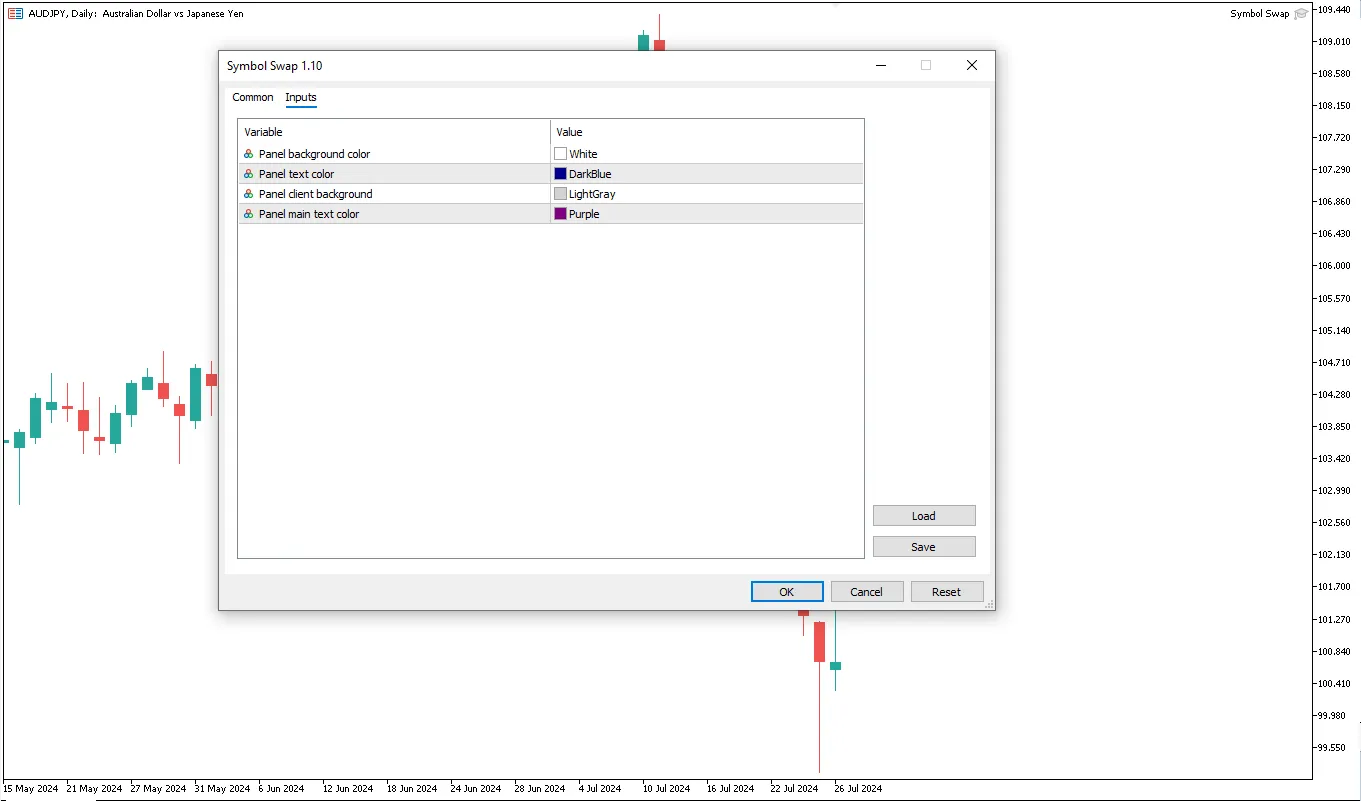Click the color icon beside Panel text color

pos(248,174)
